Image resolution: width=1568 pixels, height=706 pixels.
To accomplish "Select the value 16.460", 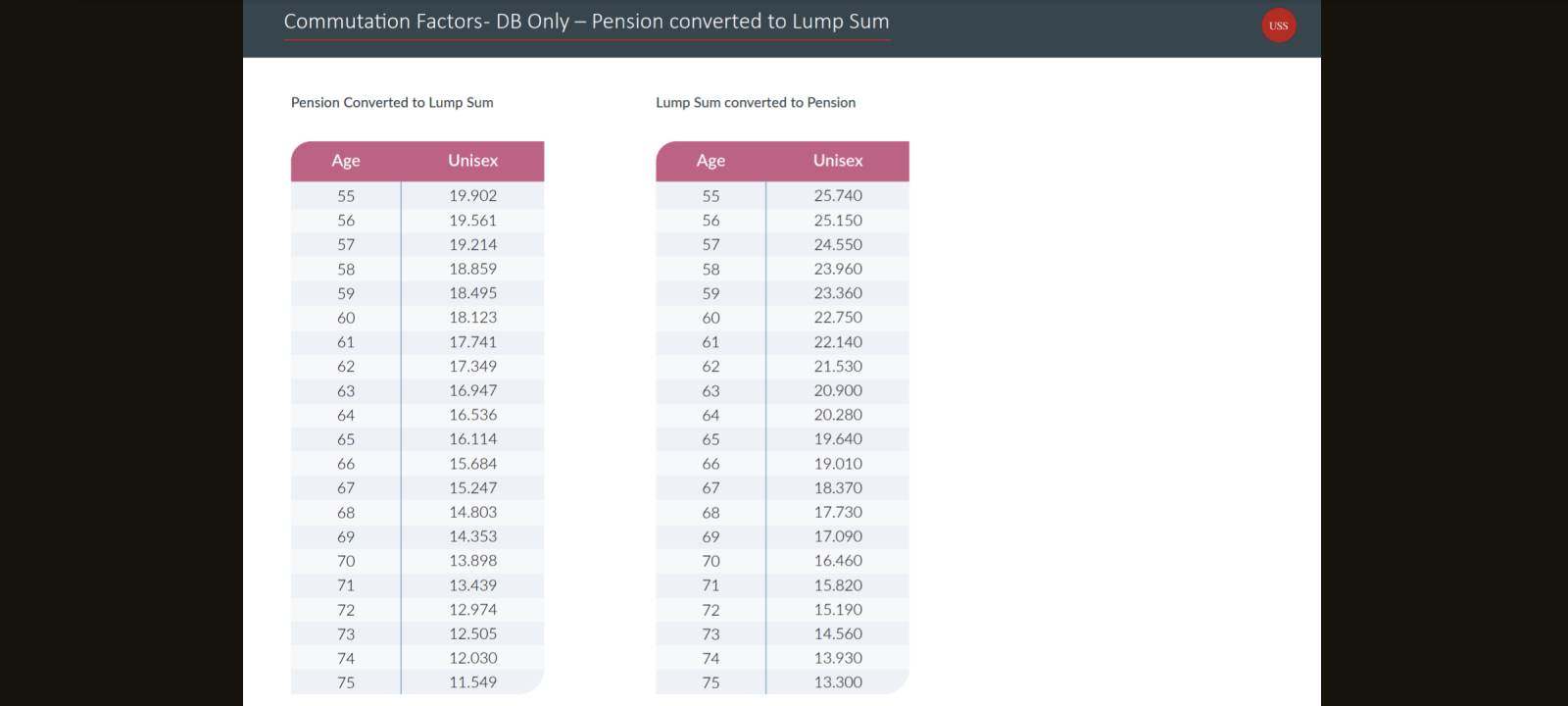I will 838,561.
